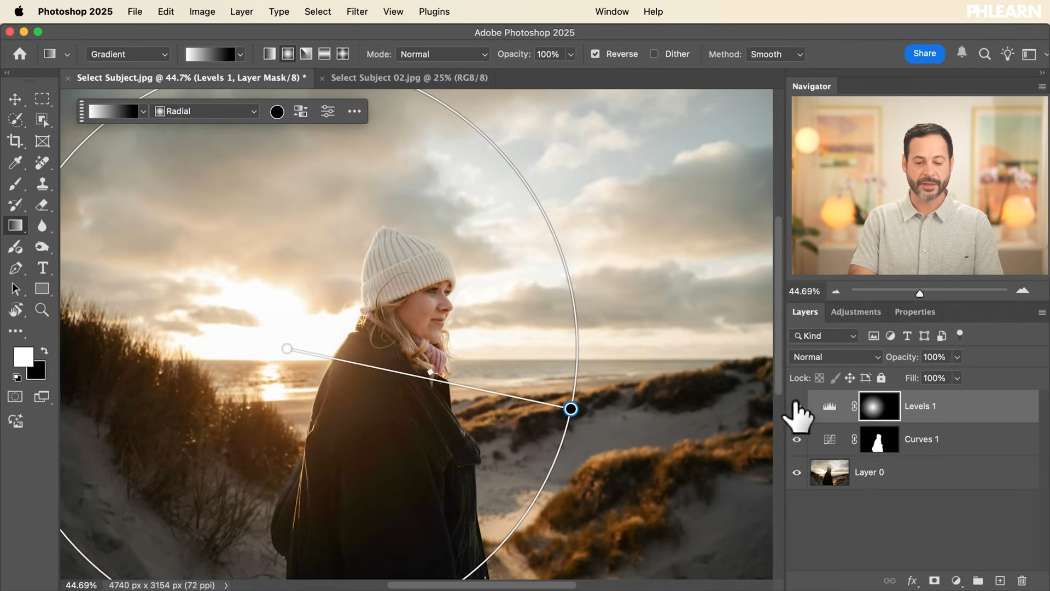Toggle lock all padlock icon
This screenshot has height=591, width=1050.
click(x=881, y=378)
